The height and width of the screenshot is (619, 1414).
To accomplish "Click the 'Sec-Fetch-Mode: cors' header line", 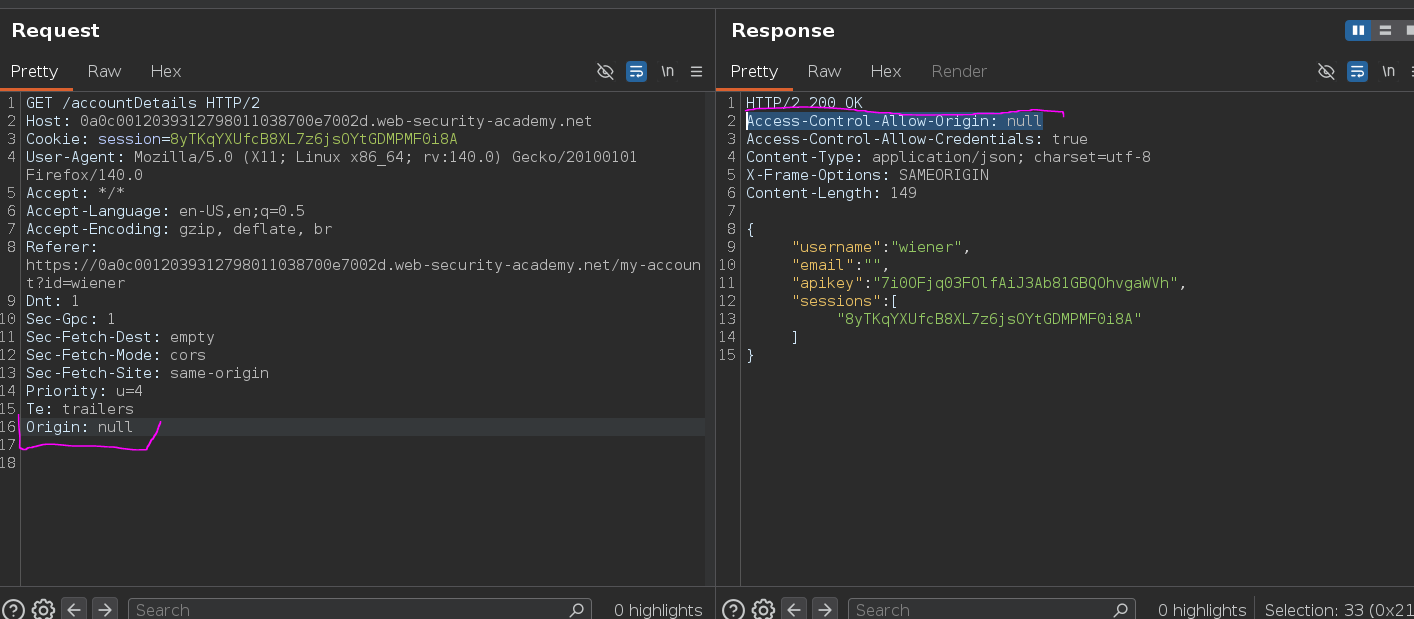I will pyautogui.click(x=116, y=355).
